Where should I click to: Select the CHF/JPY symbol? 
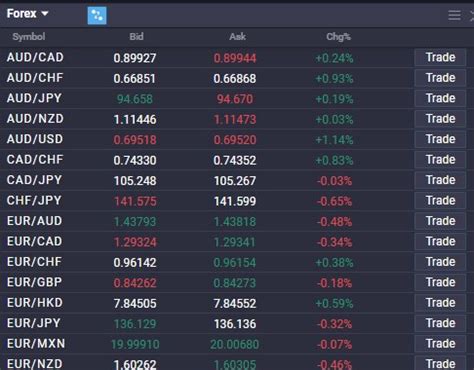[34, 201]
